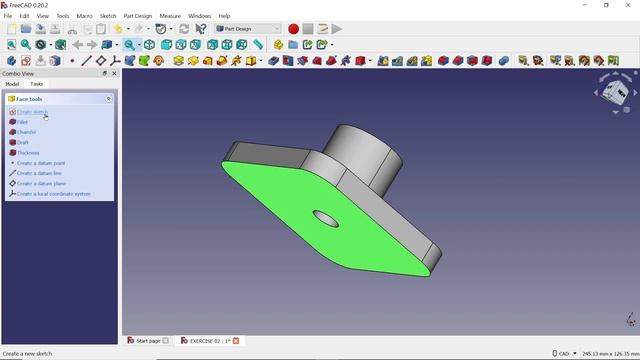Open the Draw style dropdown arrow
The width and height of the screenshot is (640, 360).
pos(50,44)
